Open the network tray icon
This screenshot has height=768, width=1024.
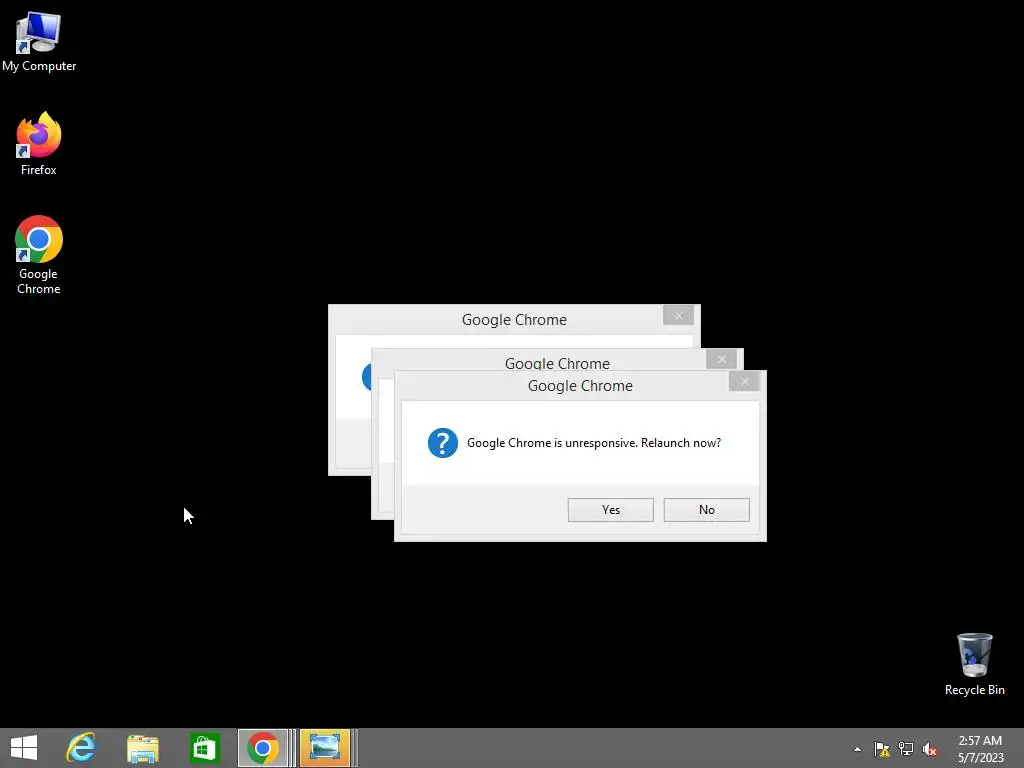click(x=906, y=749)
